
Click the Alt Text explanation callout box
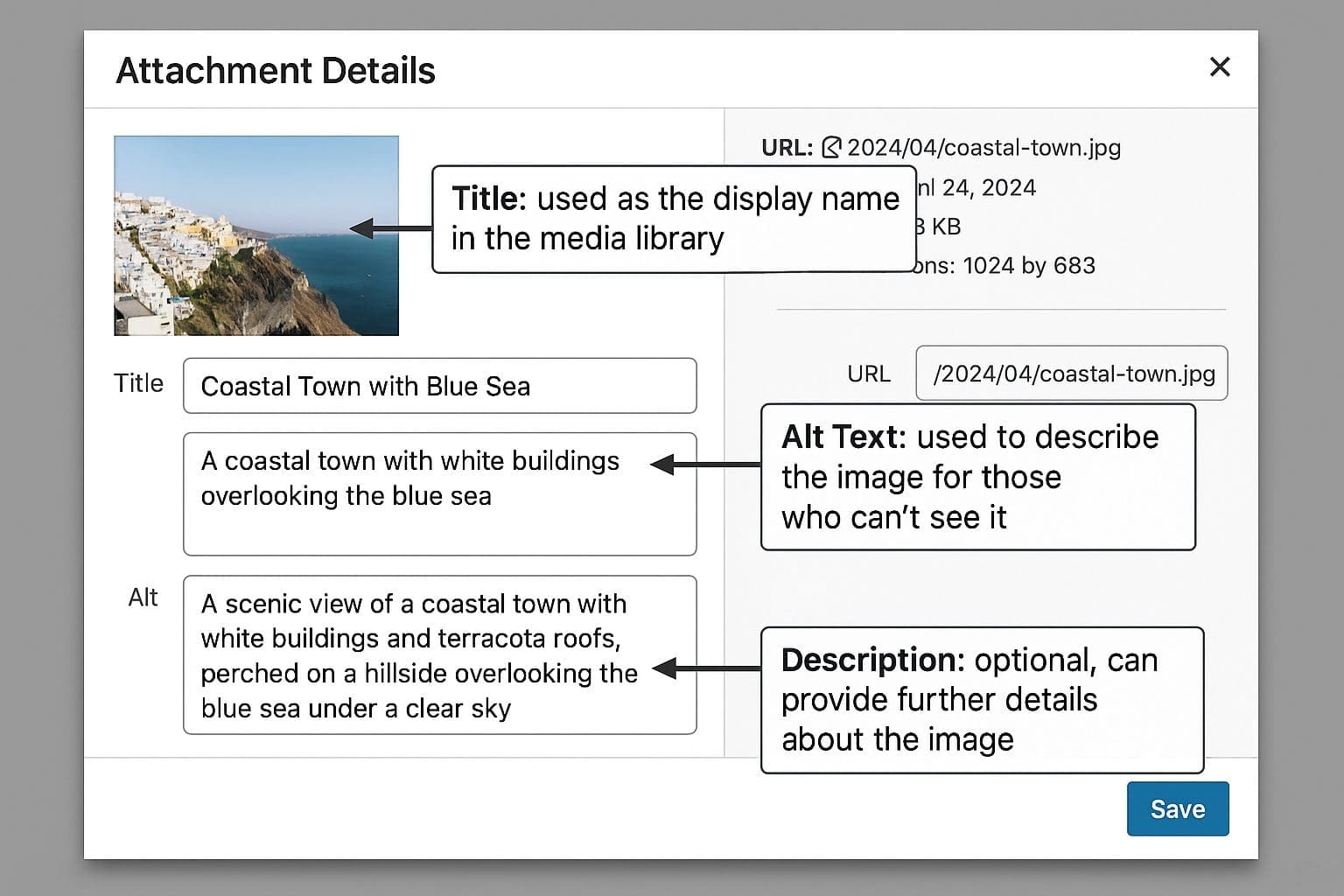click(x=977, y=477)
